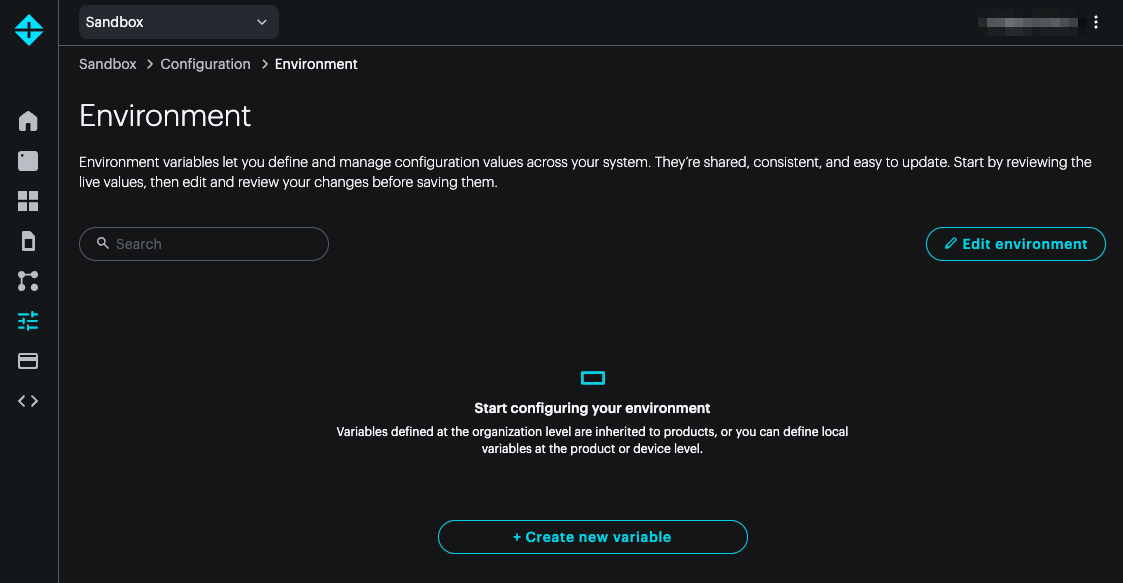This screenshot has height=583, width=1123.
Task: Open the workflow nodes sidebar icon
Action: 28,281
